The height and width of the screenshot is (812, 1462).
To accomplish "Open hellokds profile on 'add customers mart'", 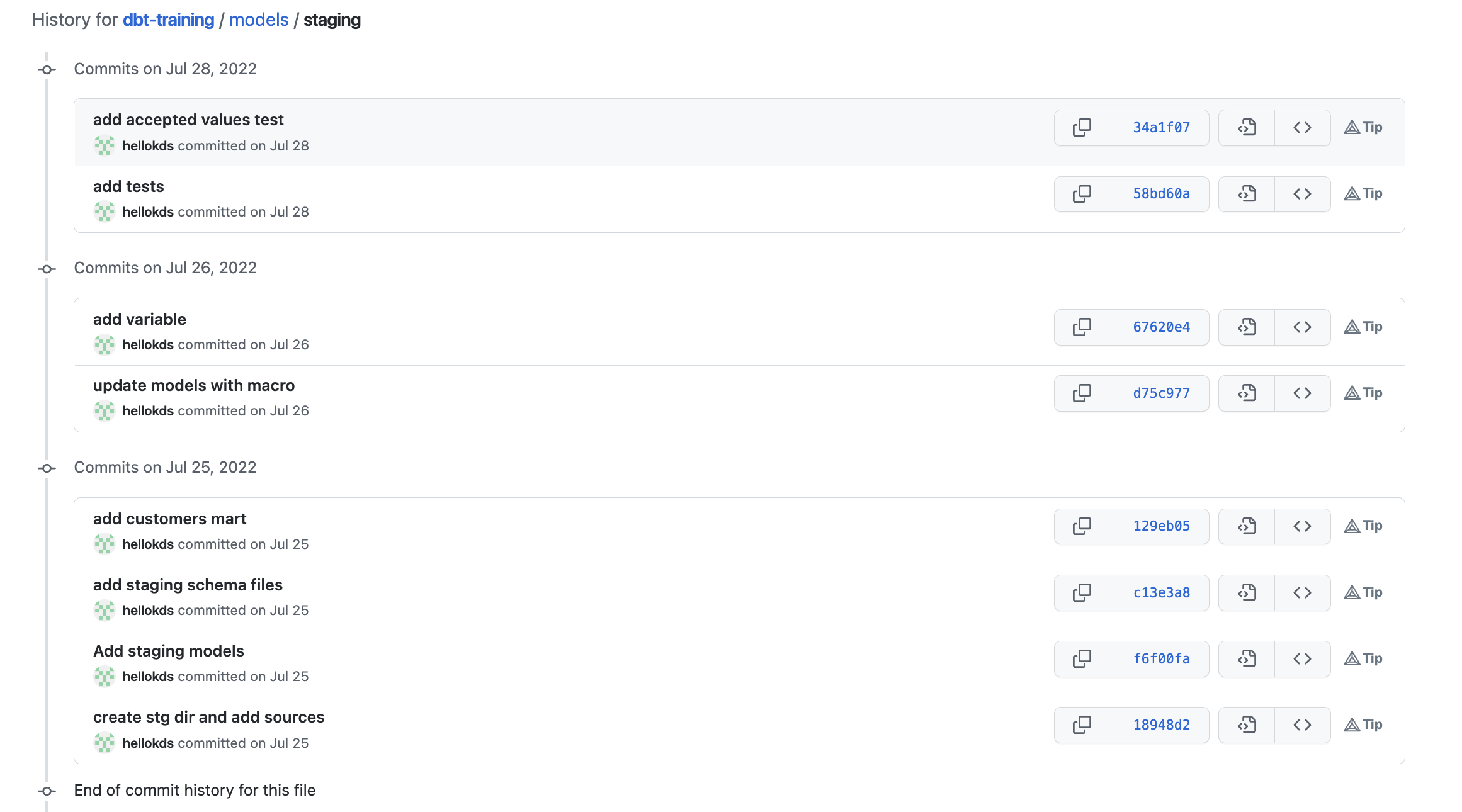I will pos(148,544).
